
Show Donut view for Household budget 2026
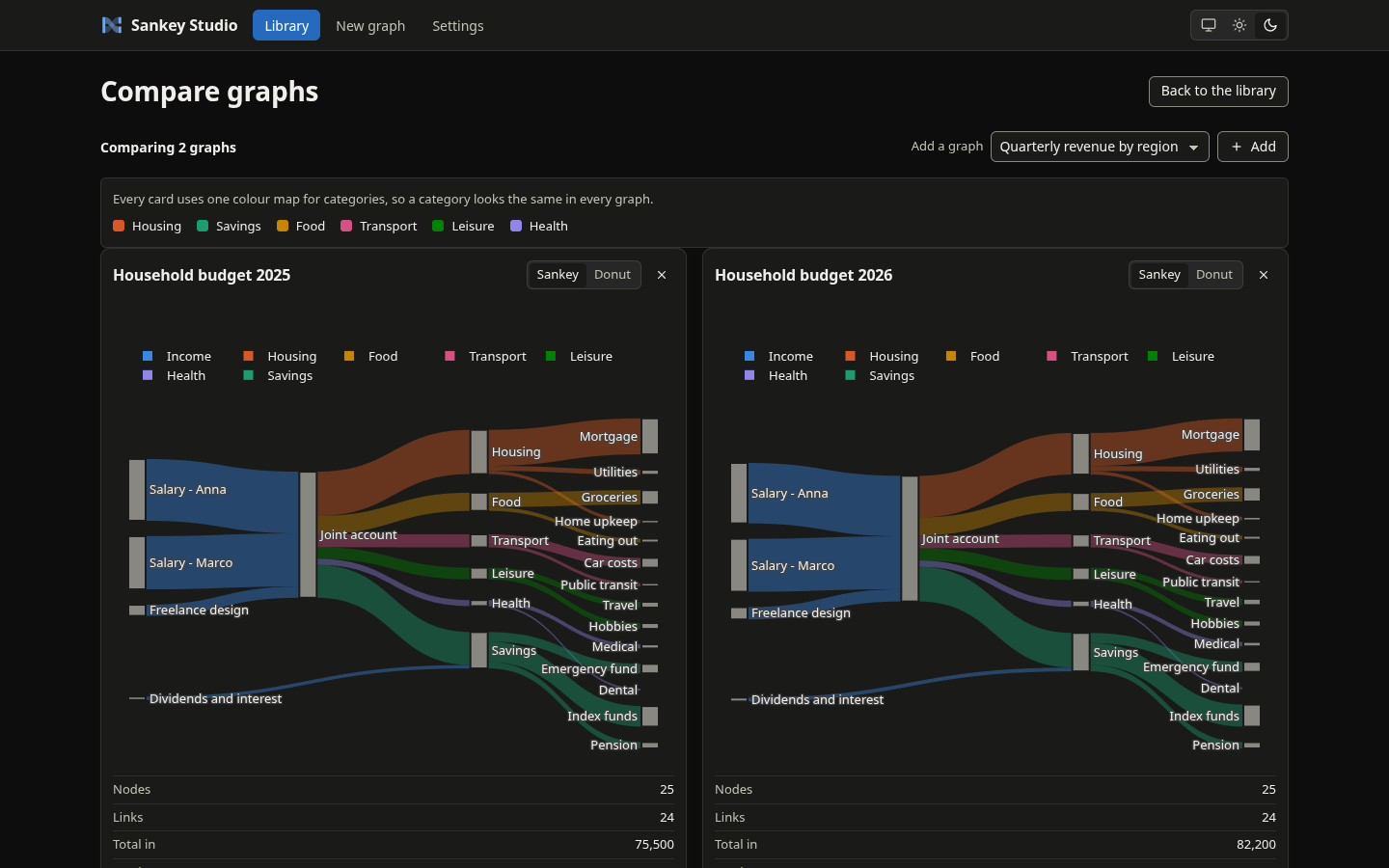click(1214, 275)
